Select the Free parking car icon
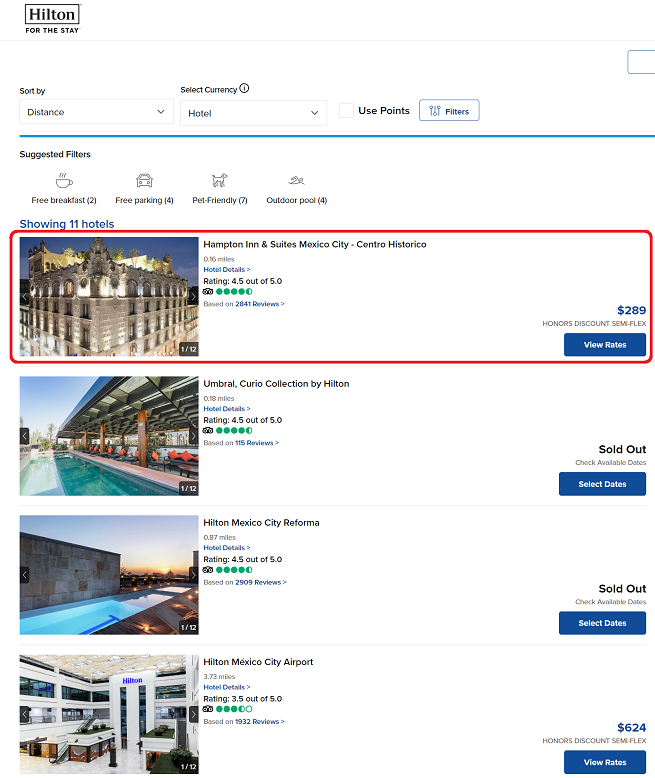655x778 pixels. click(144, 181)
